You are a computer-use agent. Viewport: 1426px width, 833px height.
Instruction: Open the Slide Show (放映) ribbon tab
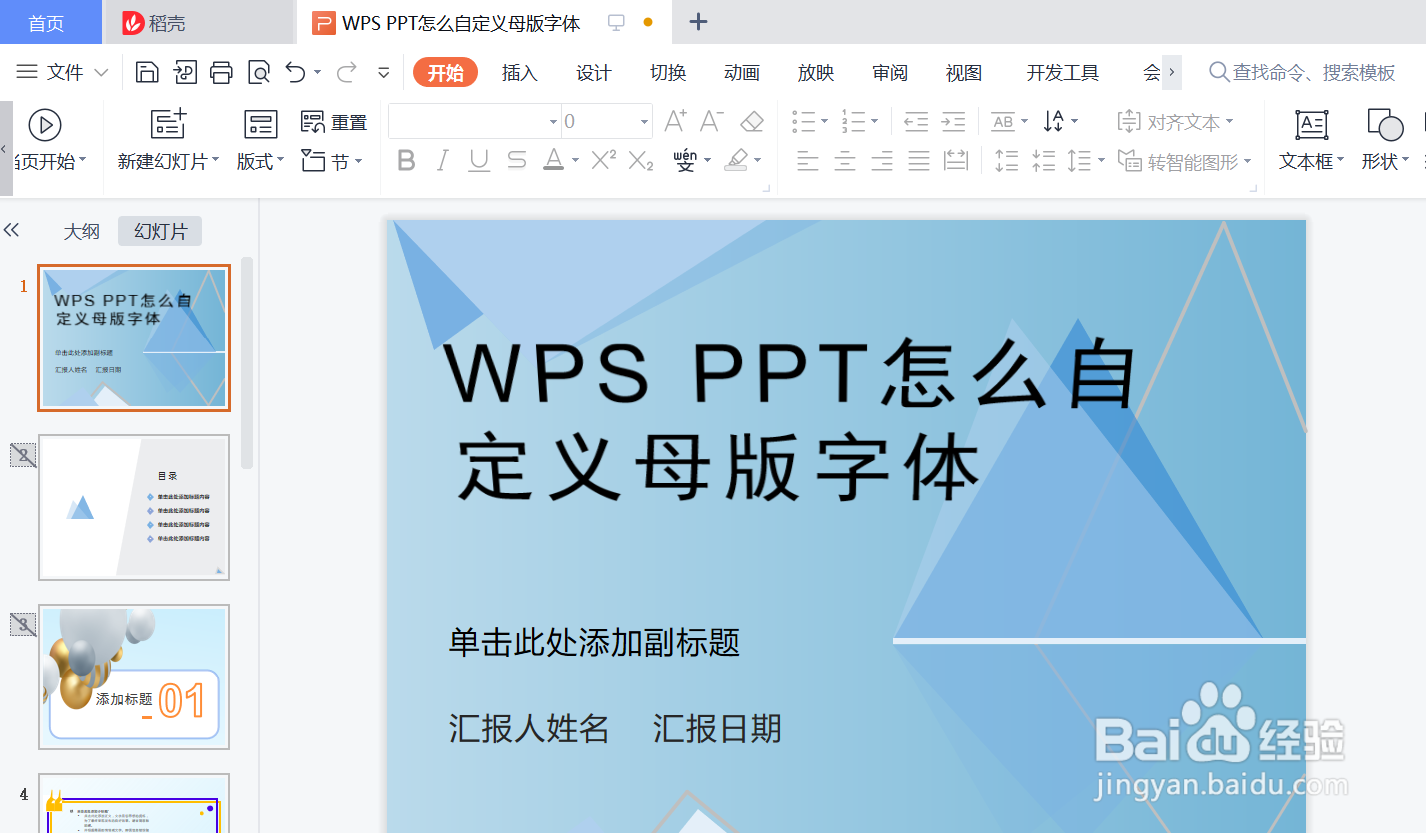[816, 73]
